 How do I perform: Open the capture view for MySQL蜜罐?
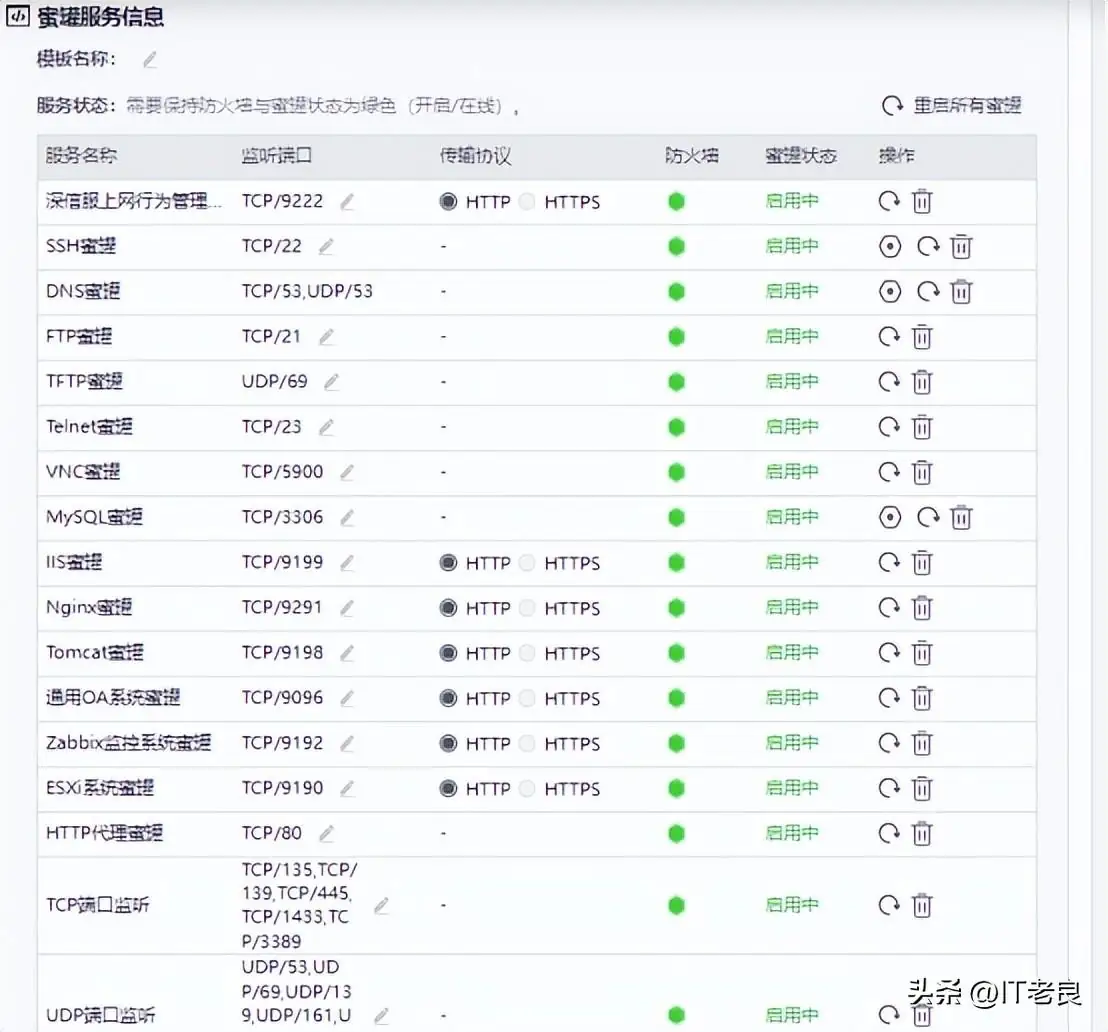pos(890,517)
